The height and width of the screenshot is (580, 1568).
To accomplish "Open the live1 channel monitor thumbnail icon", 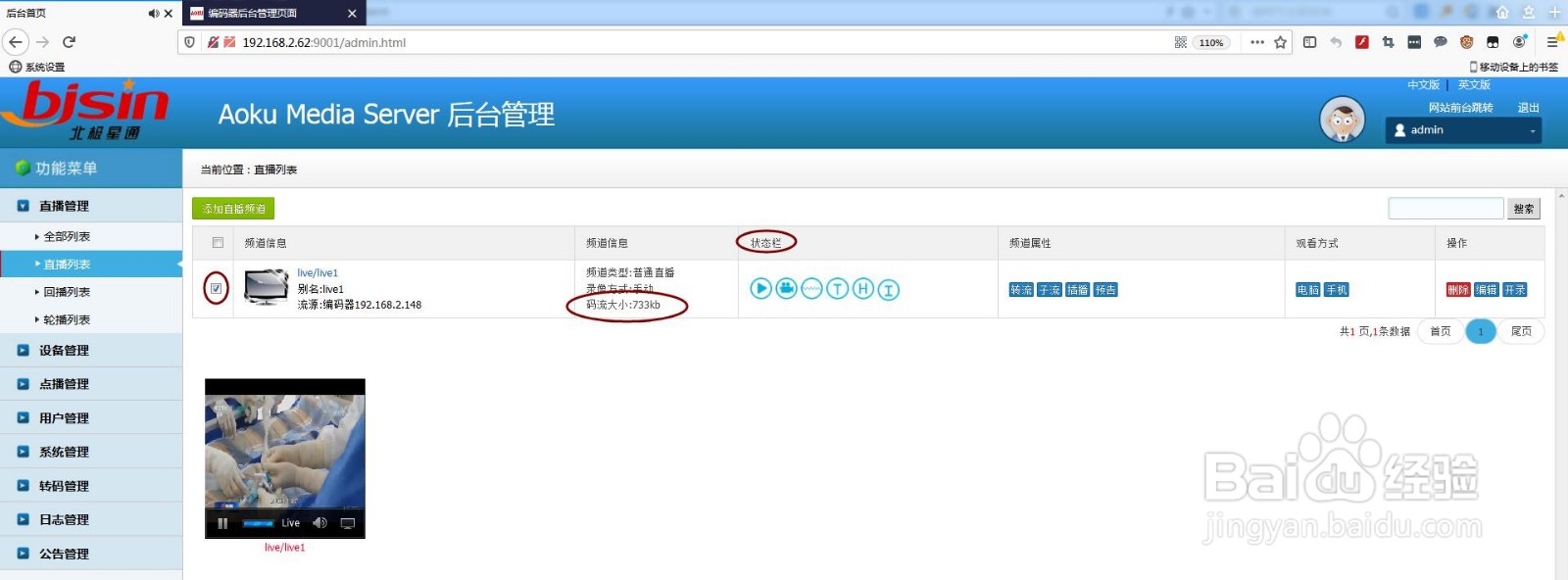I will click(266, 288).
